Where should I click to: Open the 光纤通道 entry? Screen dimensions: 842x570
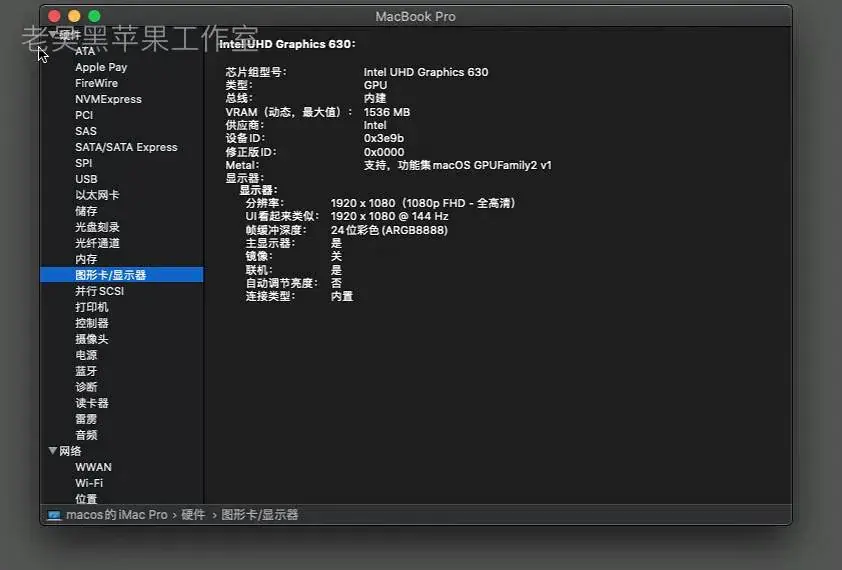(97, 243)
